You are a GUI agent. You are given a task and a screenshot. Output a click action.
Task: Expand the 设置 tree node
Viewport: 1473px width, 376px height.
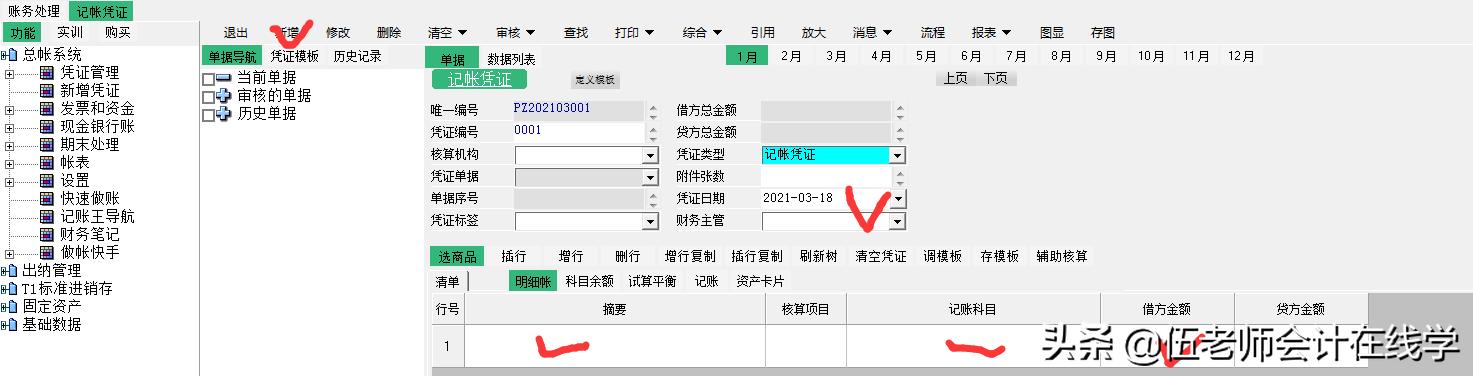pos(9,181)
